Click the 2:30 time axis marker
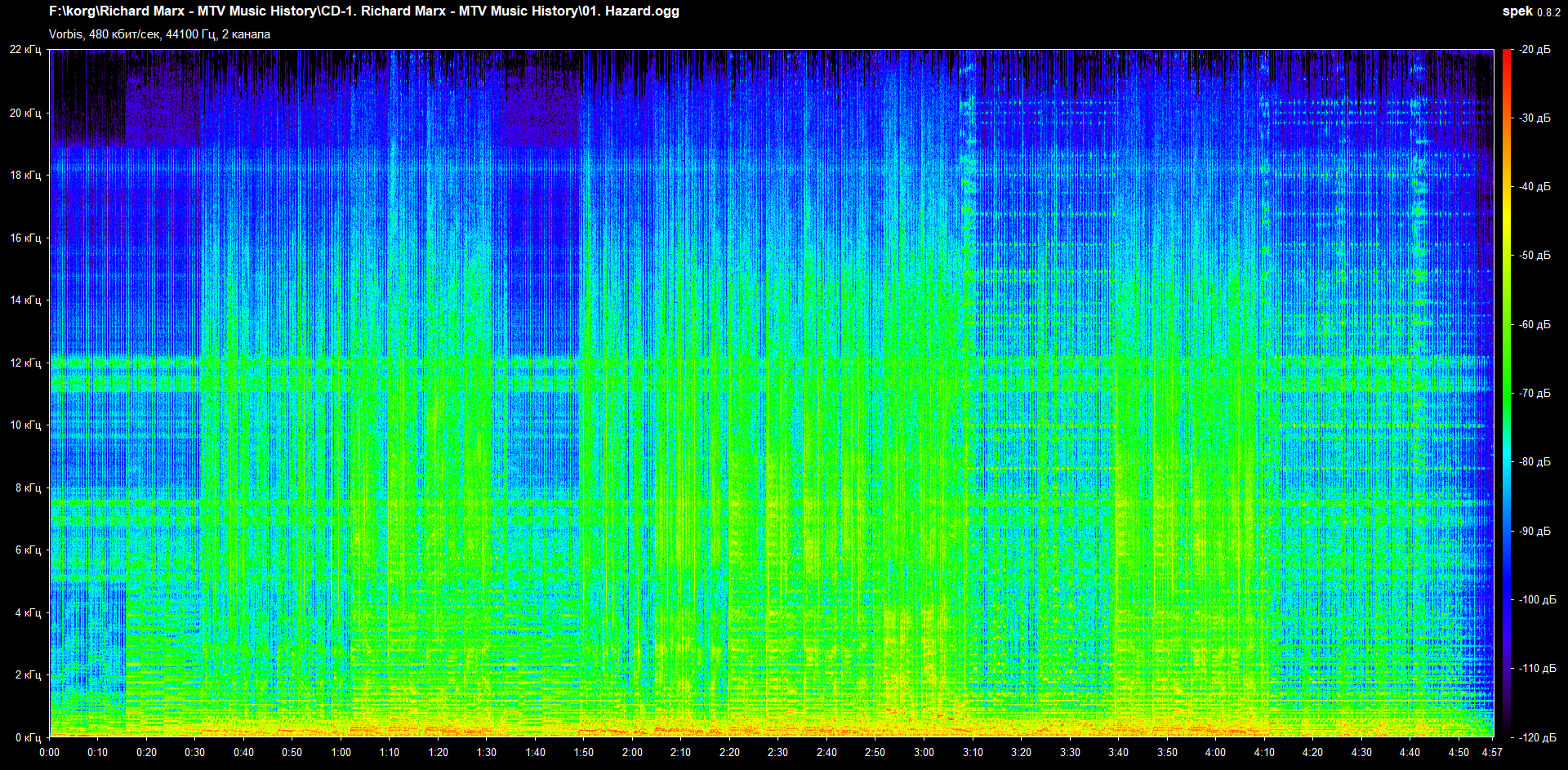The height and width of the screenshot is (770, 1568). tap(777, 752)
